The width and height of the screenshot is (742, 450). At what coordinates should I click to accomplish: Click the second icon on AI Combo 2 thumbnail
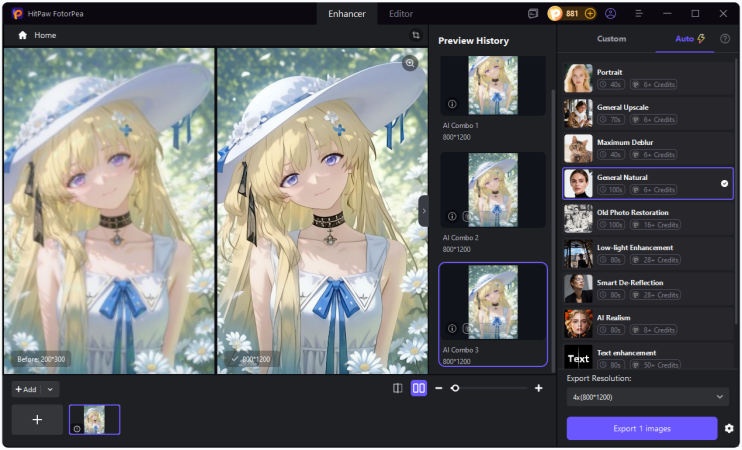(465, 216)
